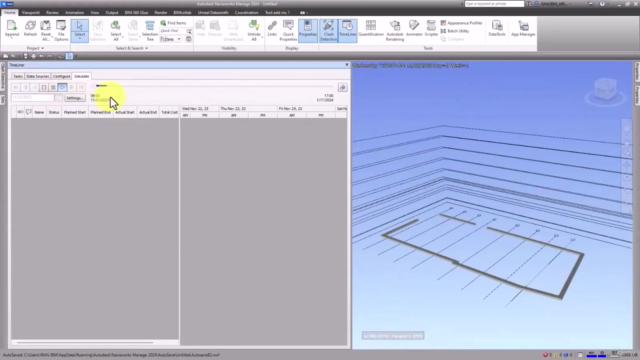640x360 pixels.
Task: Open Autodesk Rendering tool
Action: pyautogui.click(x=395, y=30)
